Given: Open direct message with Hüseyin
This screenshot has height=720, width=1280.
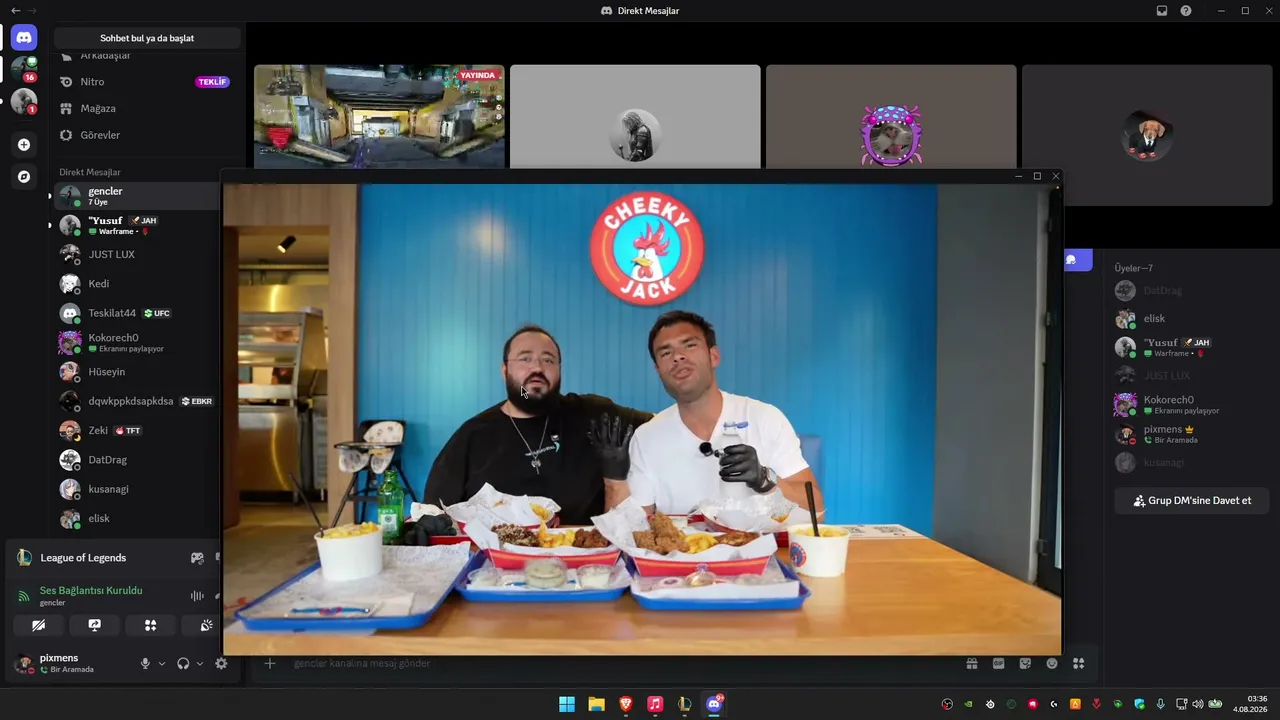Looking at the screenshot, I should click(x=138, y=372).
